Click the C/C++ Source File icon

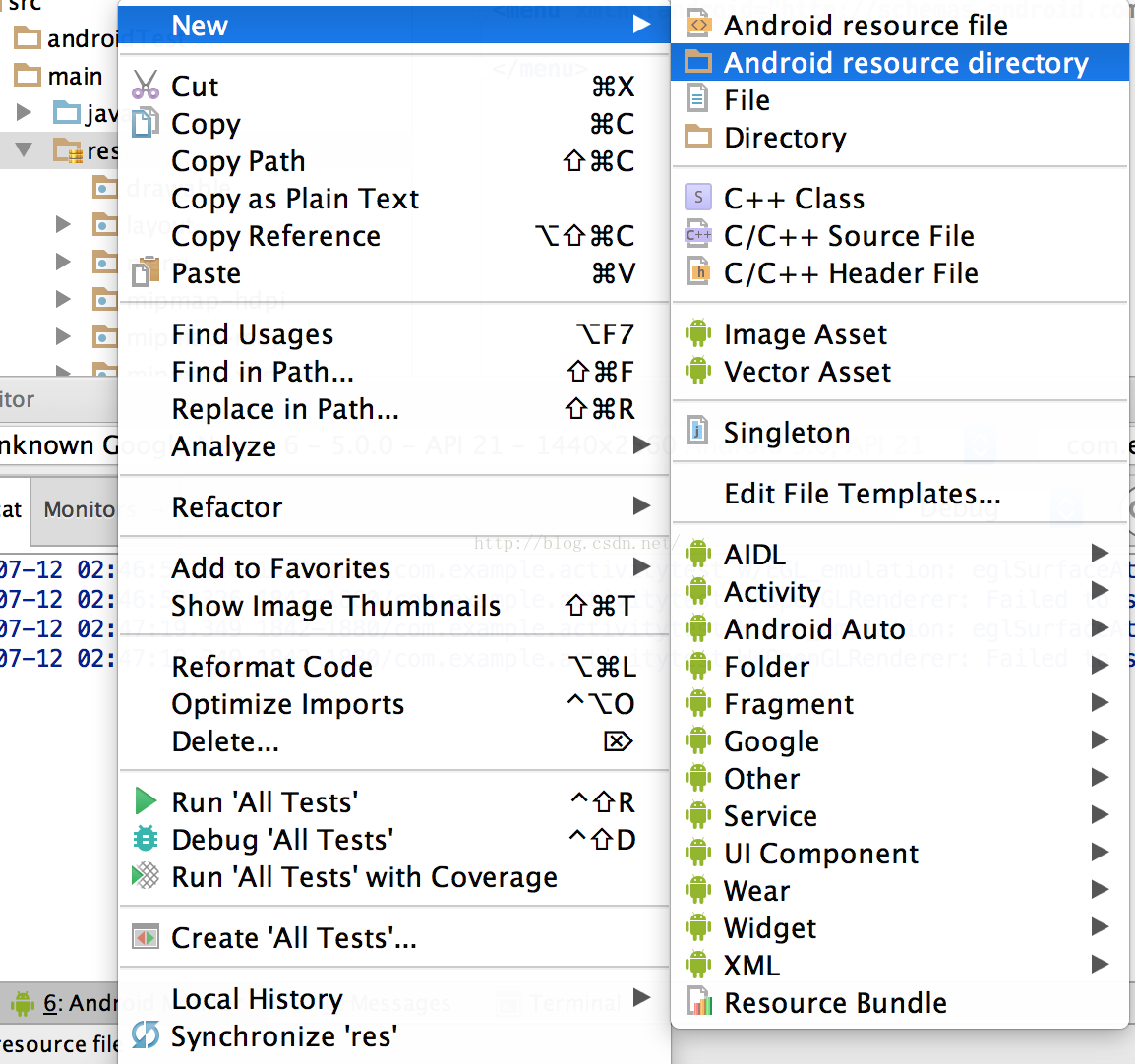[x=698, y=235]
